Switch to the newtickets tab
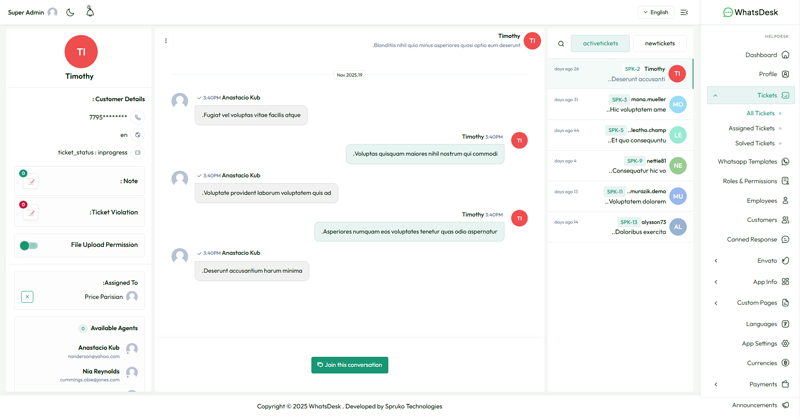 [659, 44]
